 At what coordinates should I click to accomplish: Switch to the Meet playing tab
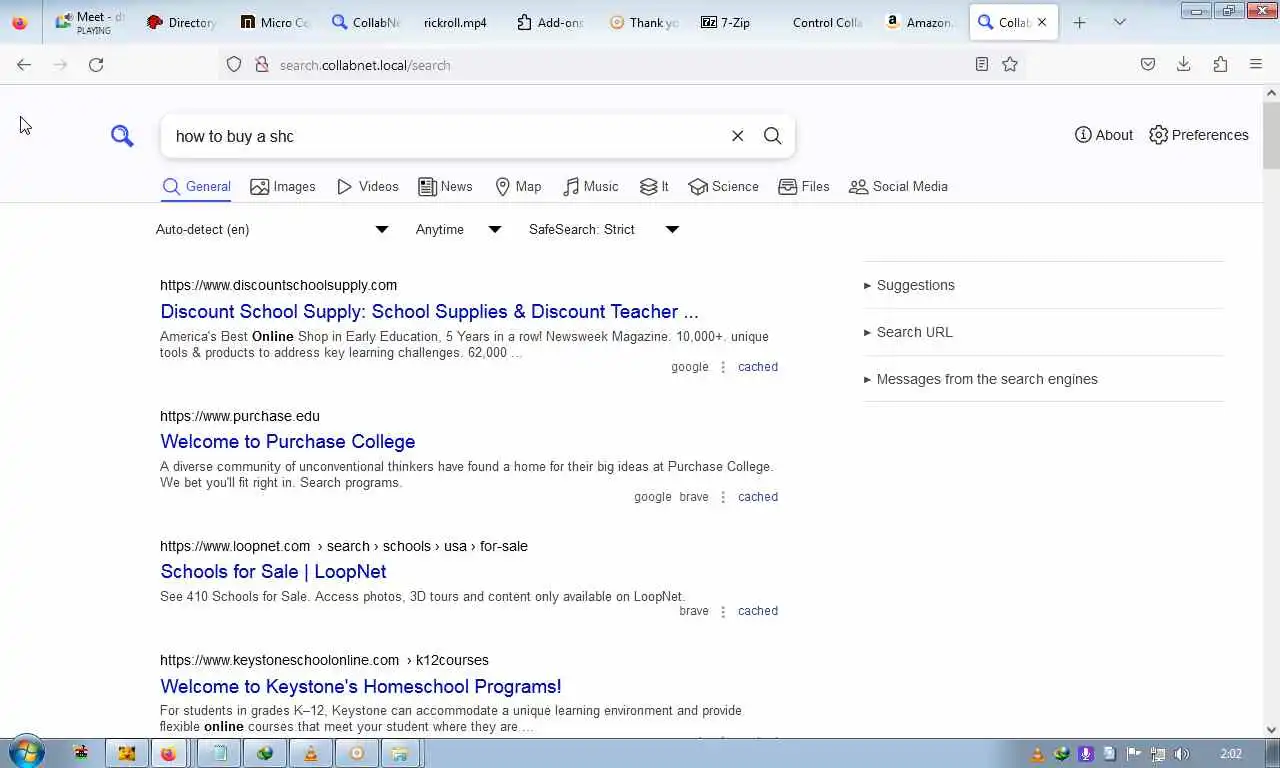click(90, 22)
